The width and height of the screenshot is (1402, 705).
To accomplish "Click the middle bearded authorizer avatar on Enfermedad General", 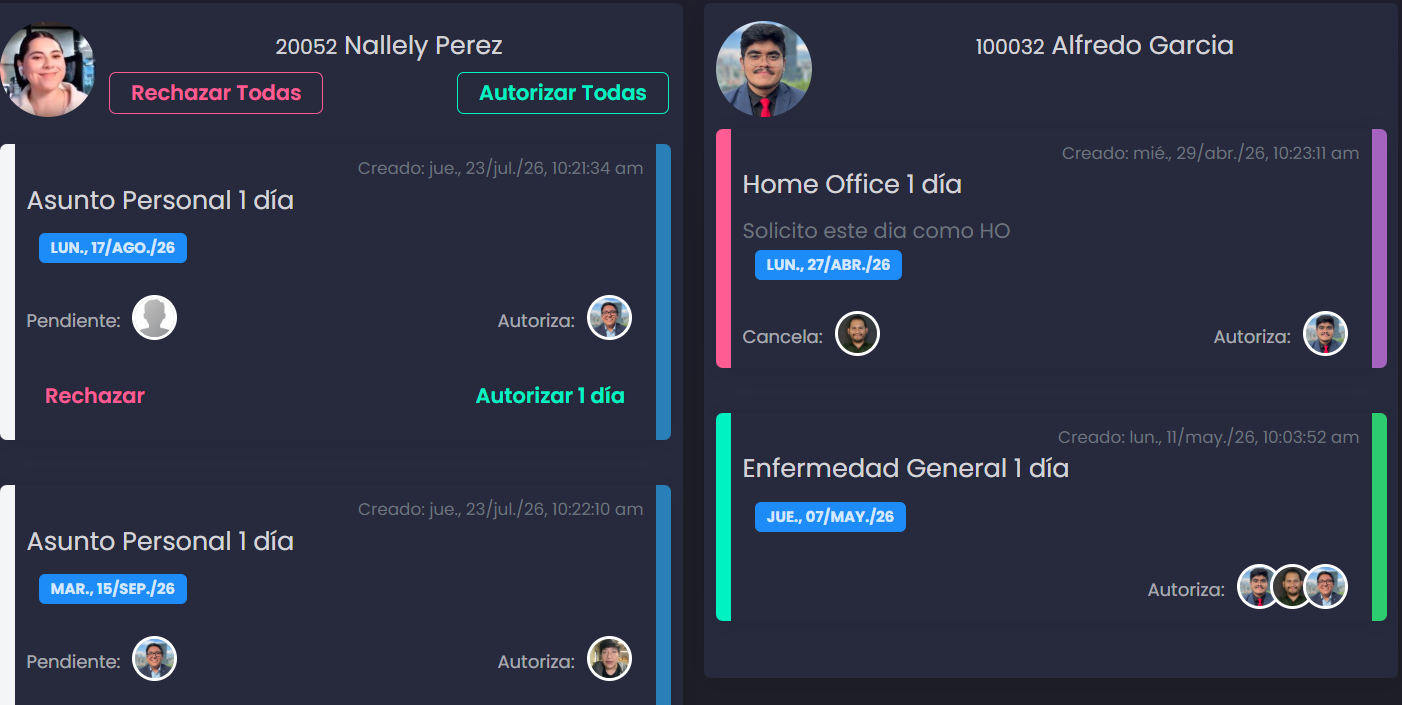I will point(1292,587).
